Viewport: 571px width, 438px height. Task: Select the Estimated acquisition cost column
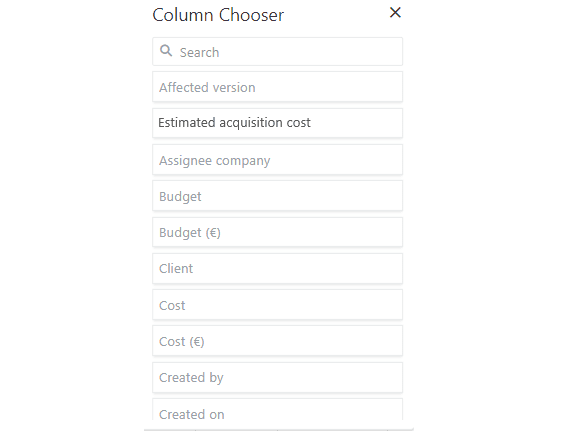point(277,123)
